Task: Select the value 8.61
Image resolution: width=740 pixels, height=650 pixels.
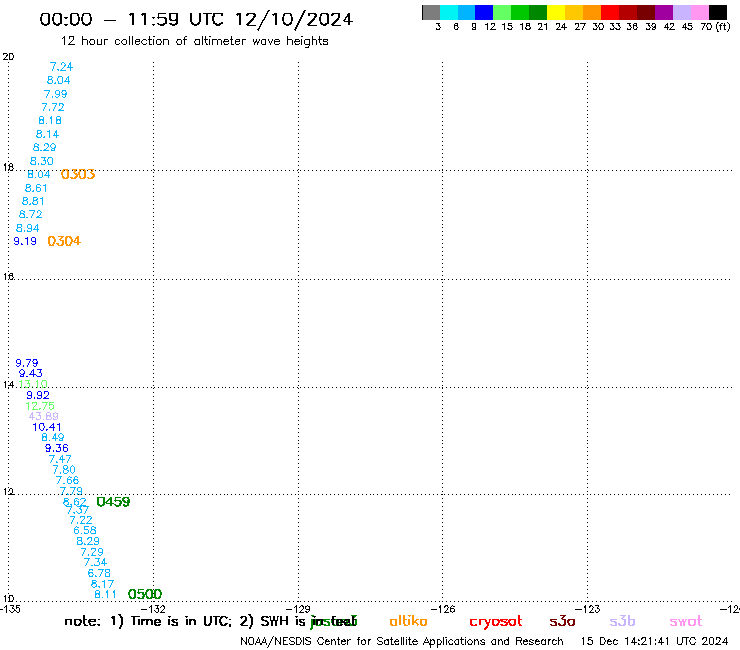Action: (x=36, y=188)
